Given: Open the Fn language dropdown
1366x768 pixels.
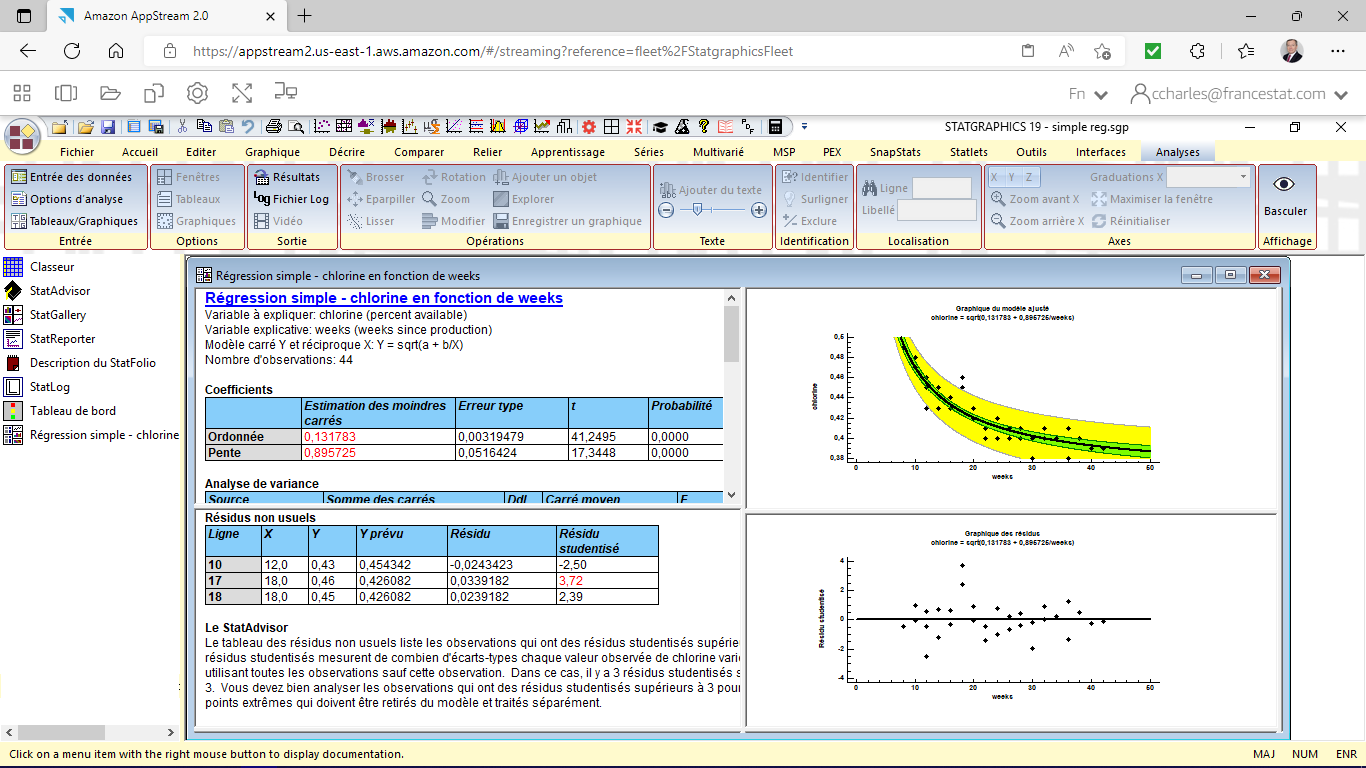Looking at the screenshot, I should 1087,92.
